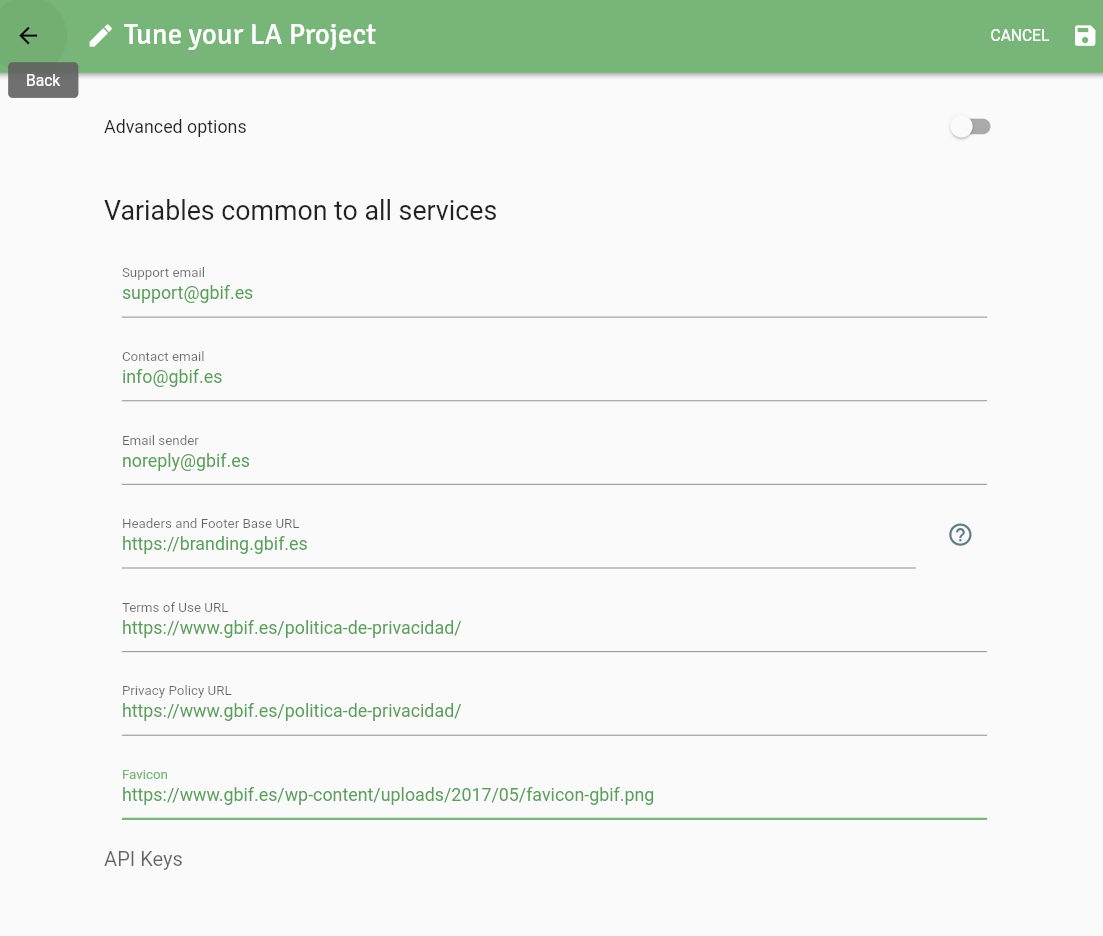Focus the Privacy Policy URL value text
The image size is (1103, 936).
pyautogui.click(x=291, y=711)
